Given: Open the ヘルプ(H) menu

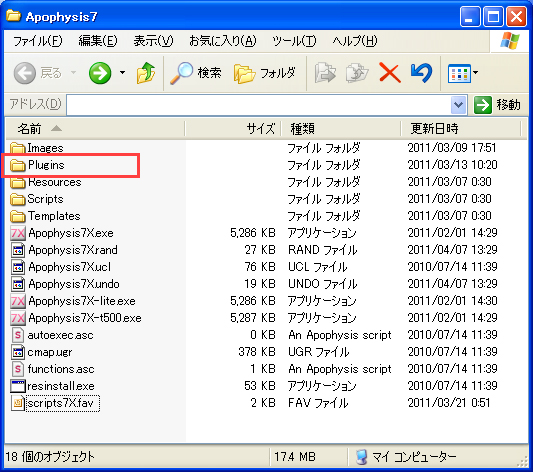Looking at the screenshot, I should (x=355, y=41).
